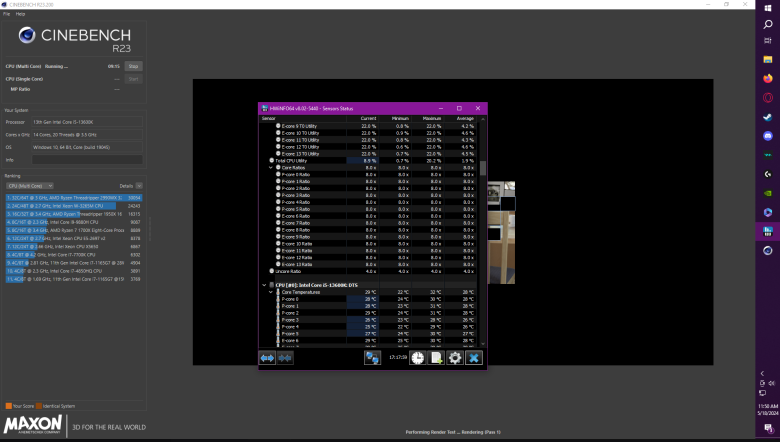This screenshot has width=780, height=442.
Task: Select the Threadripper 1950X ranking entry
Action: [74, 214]
